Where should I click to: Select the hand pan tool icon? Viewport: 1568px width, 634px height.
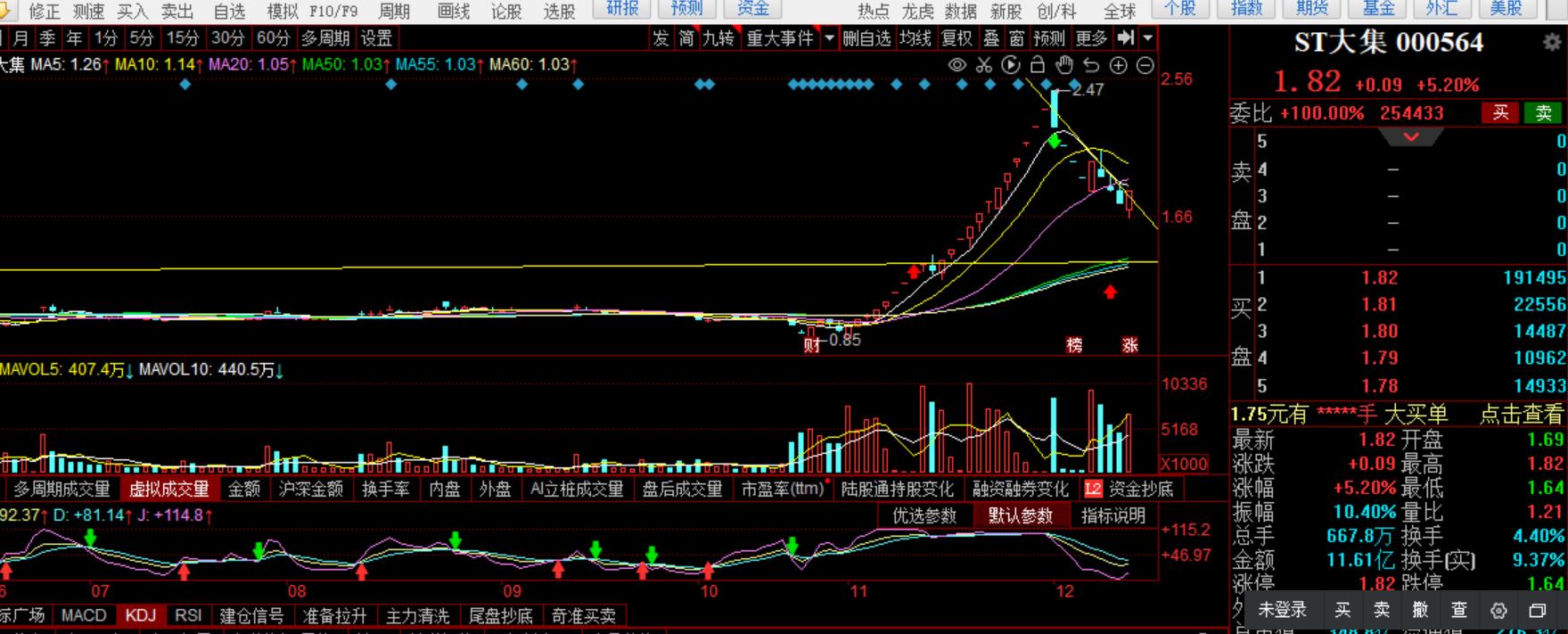[x=1064, y=65]
